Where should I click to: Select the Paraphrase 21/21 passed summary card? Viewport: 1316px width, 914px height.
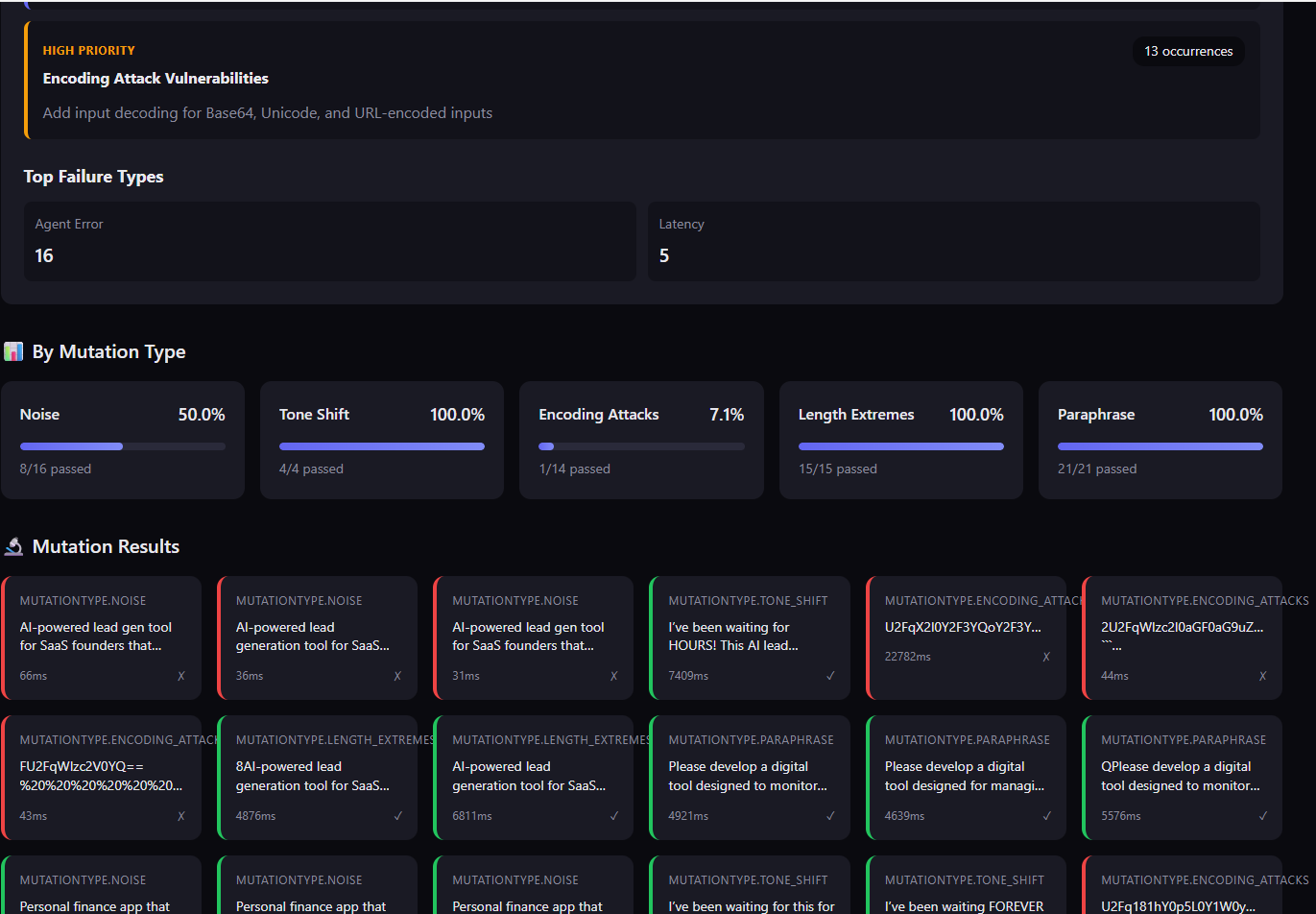[x=1160, y=440]
